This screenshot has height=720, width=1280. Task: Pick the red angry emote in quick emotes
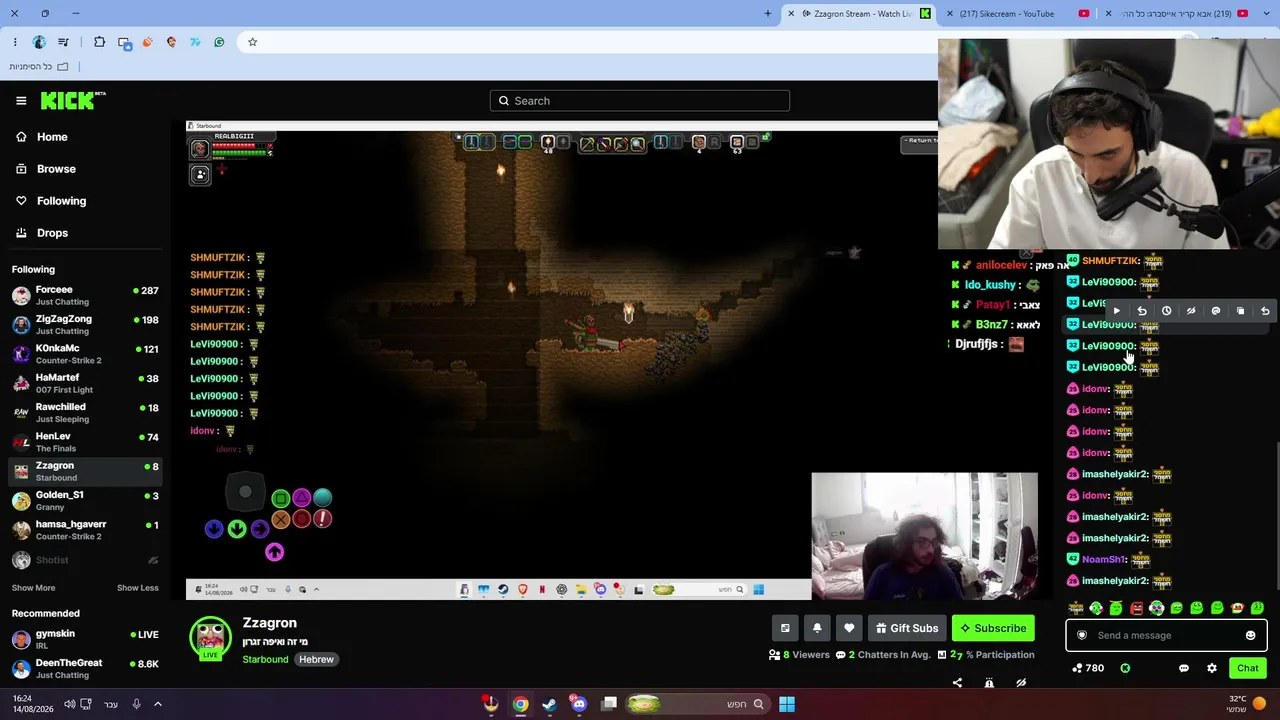[1136, 608]
